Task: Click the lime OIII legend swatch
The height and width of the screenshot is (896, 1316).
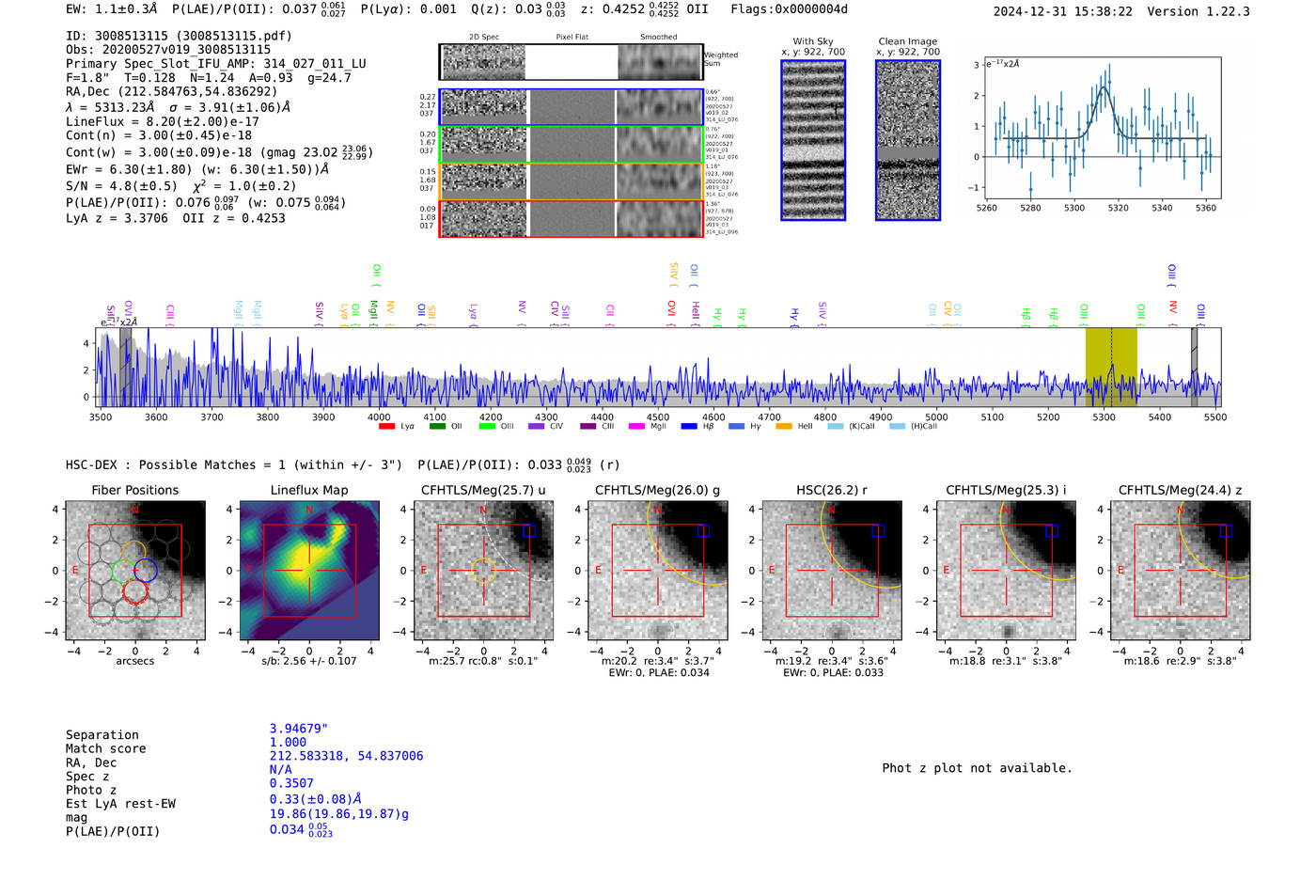Action: [x=487, y=427]
